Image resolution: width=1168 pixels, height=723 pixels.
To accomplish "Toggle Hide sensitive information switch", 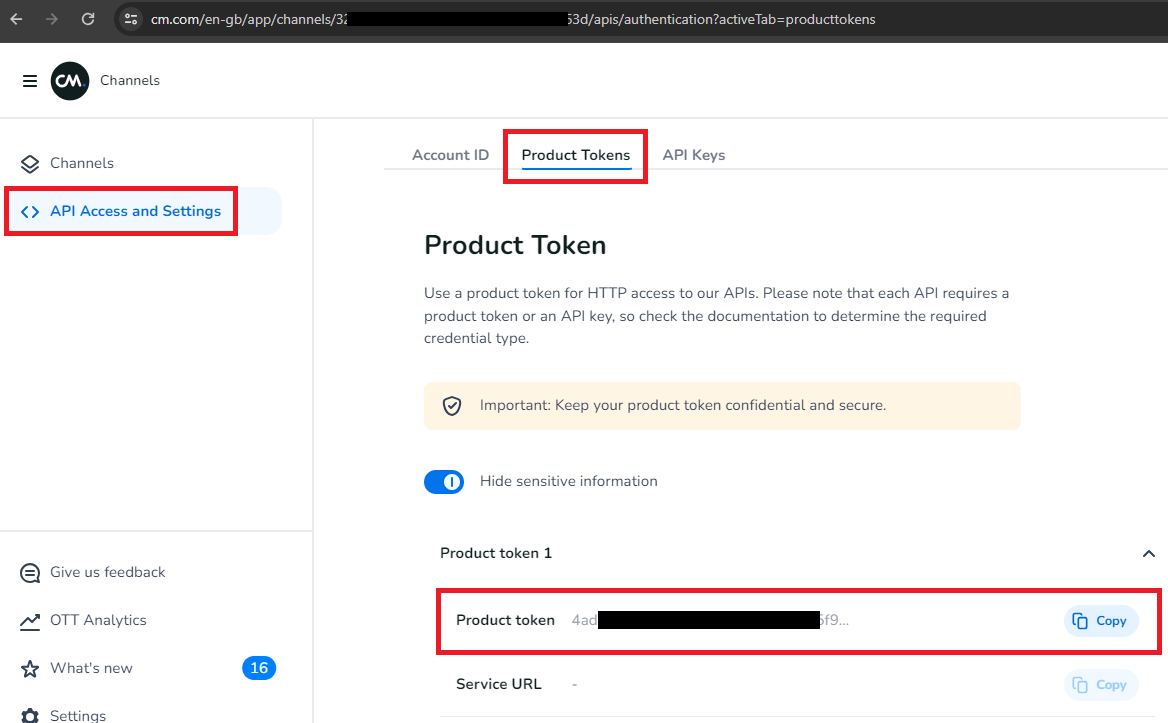I will (x=444, y=482).
